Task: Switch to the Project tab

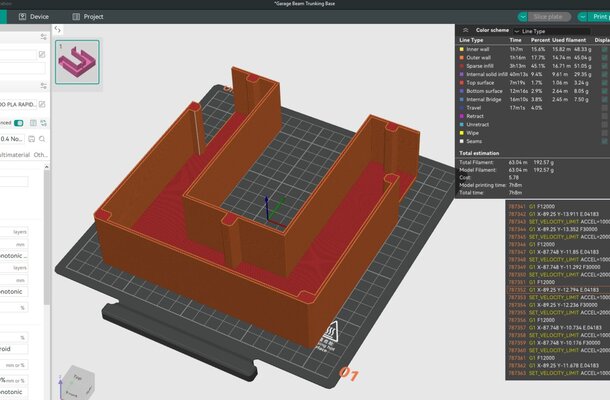Action: click(x=88, y=17)
